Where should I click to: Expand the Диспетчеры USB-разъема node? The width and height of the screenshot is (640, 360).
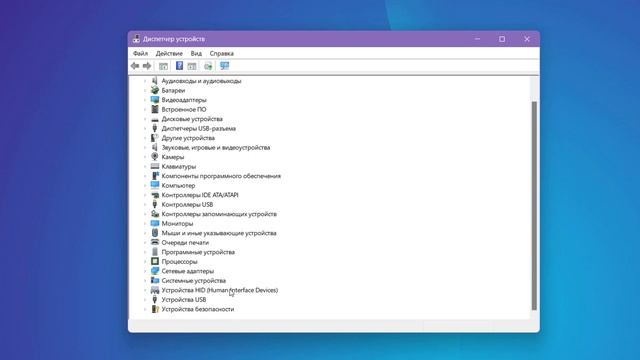pos(145,129)
